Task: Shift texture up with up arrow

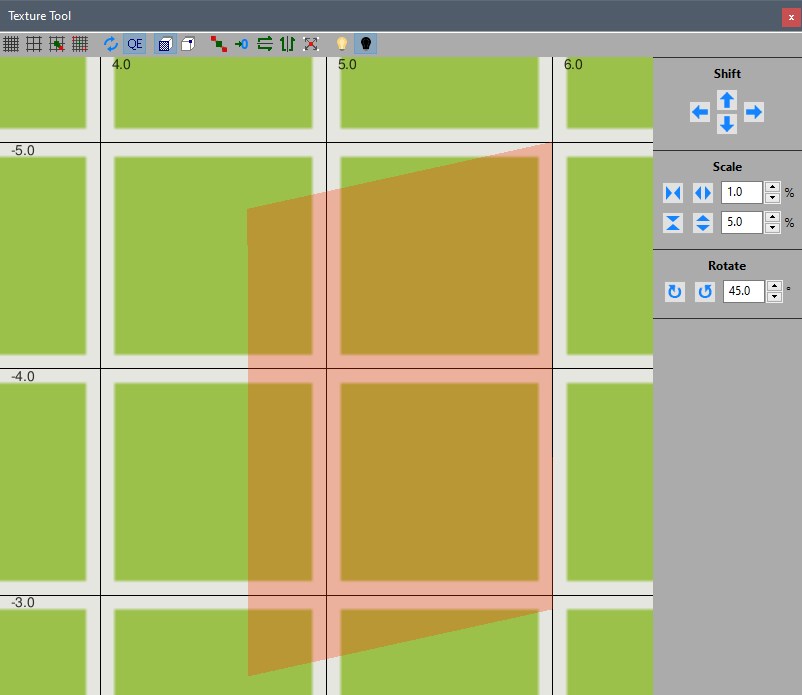Action: 727,100
